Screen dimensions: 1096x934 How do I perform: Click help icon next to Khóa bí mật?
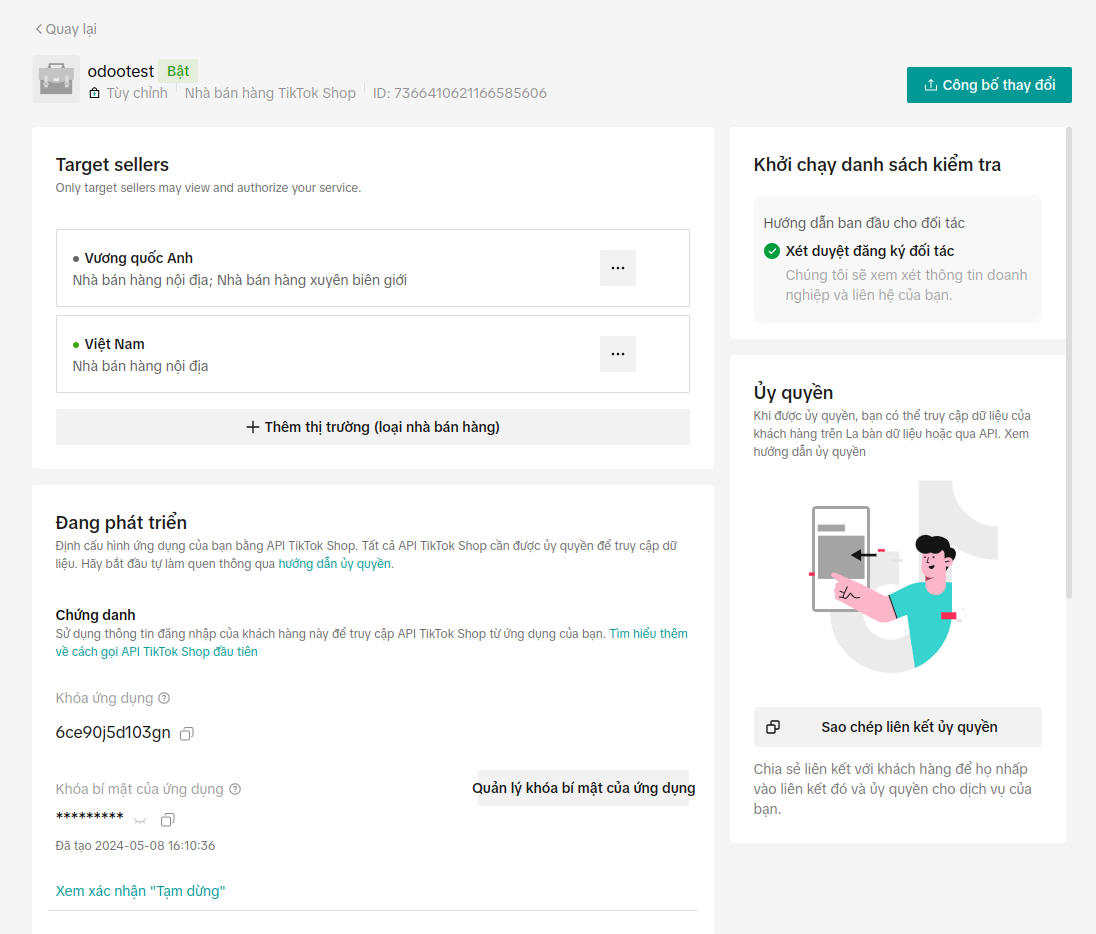(235, 789)
